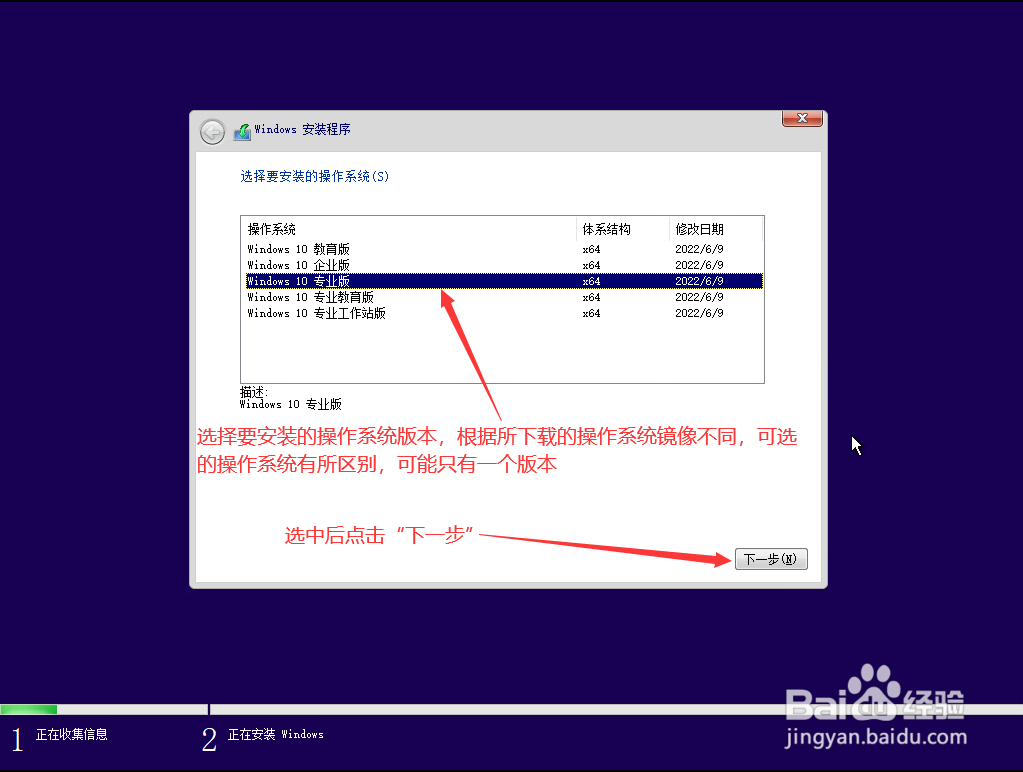Click x64 cell in 专业工作站版 row
This screenshot has width=1023, height=772.
[591, 313]
